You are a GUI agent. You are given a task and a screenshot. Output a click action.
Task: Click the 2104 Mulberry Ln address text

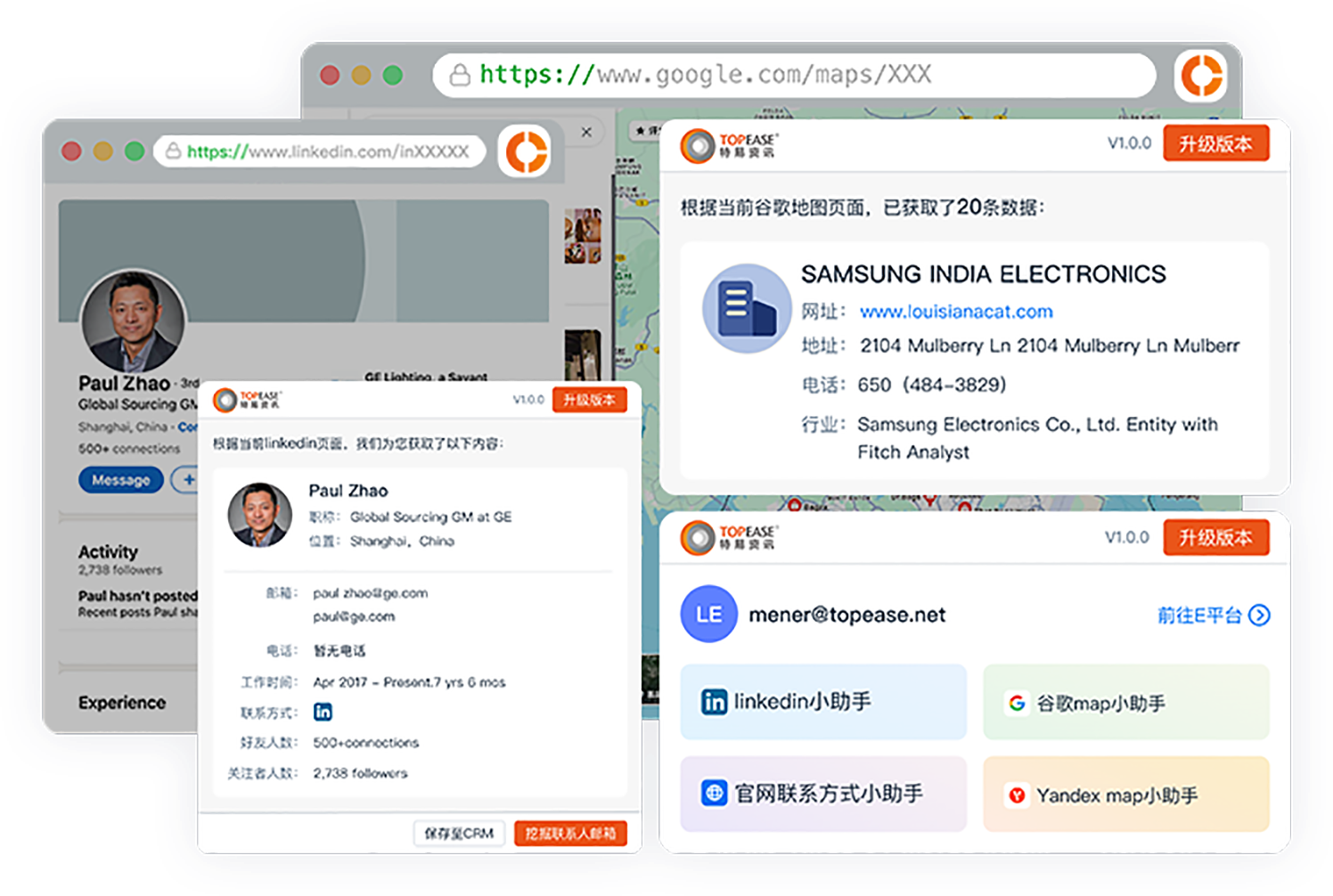(x=1050, y=346)
